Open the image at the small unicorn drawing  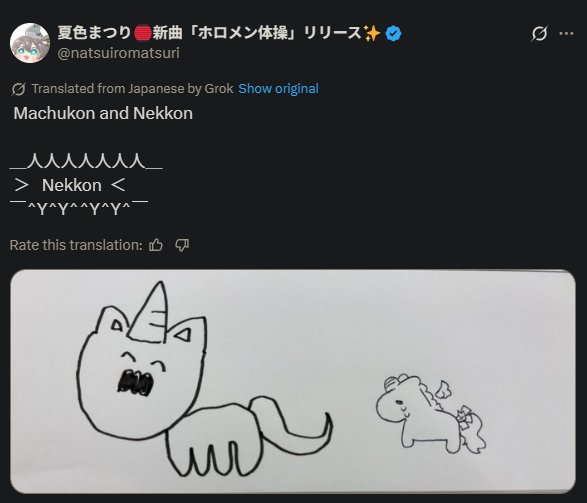pyautogui.click(x=431, y=413)
